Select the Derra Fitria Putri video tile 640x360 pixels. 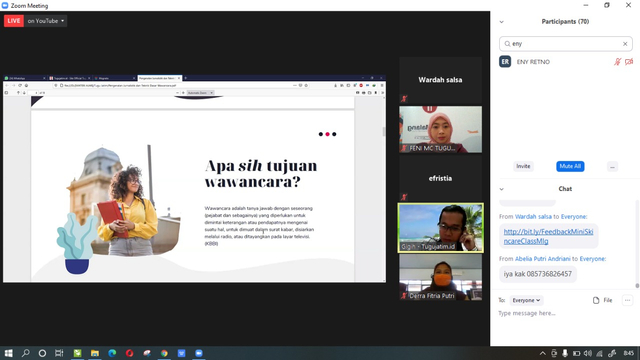[x=440, y=277]
